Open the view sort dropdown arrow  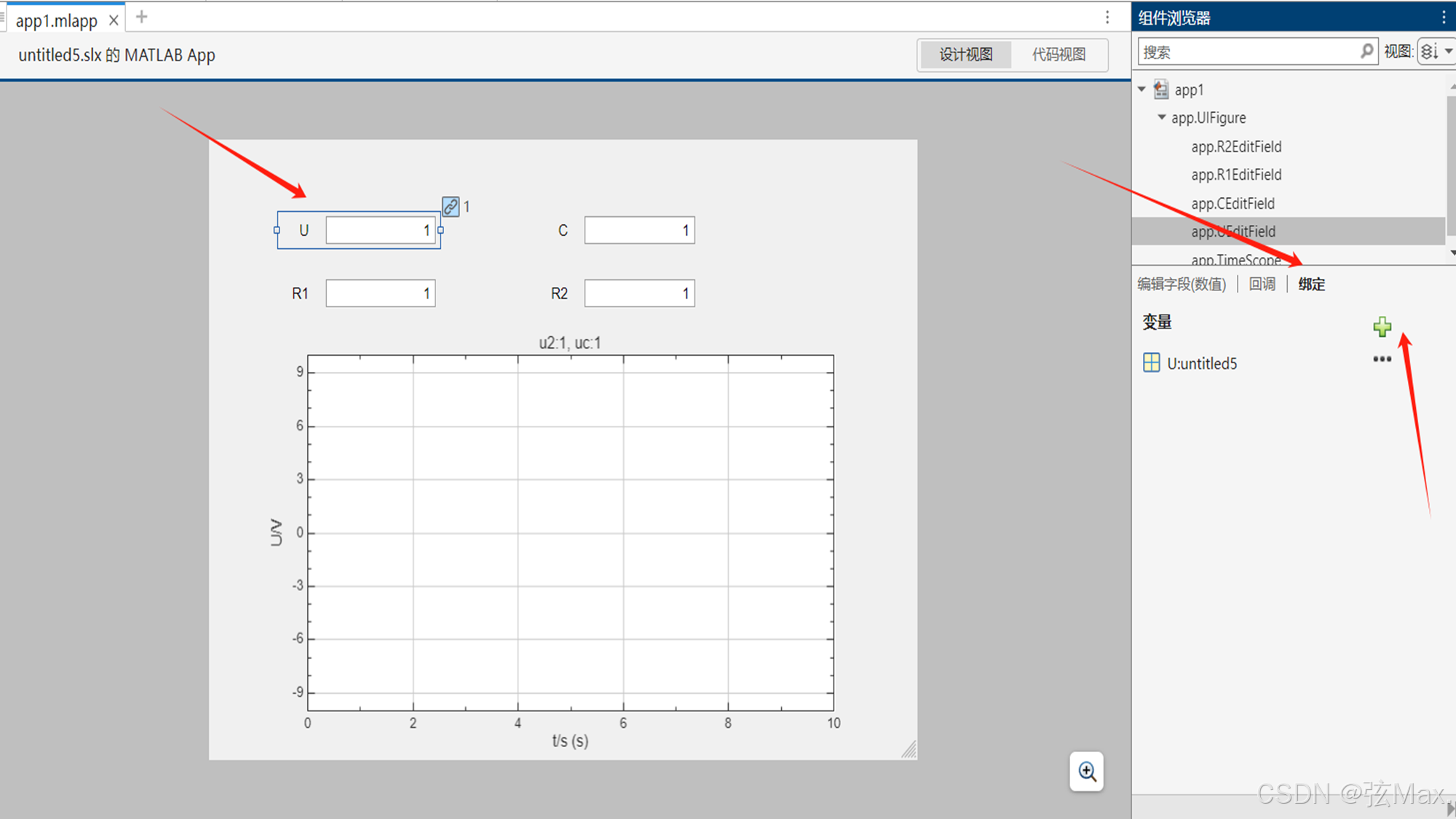(1448, 52)
